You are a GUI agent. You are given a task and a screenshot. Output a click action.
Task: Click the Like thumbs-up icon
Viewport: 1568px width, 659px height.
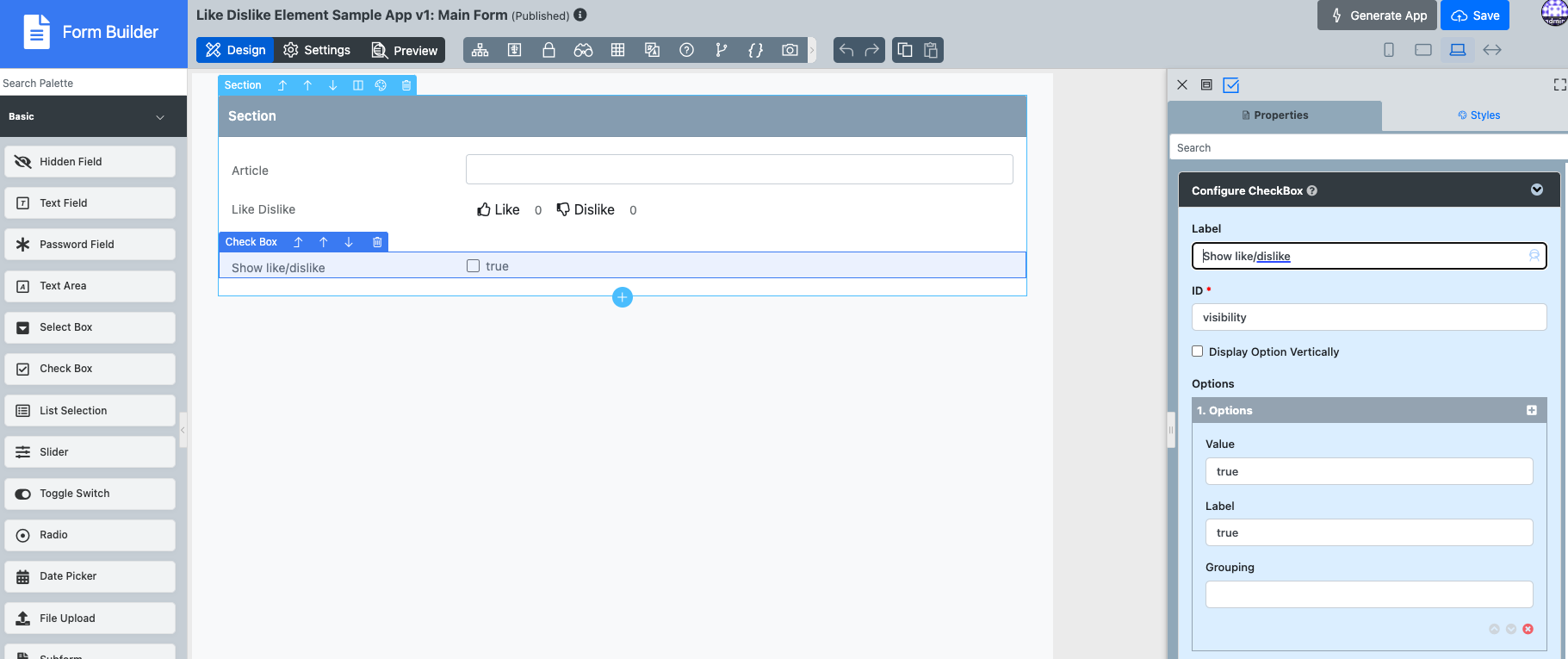(x=484, y=209)
